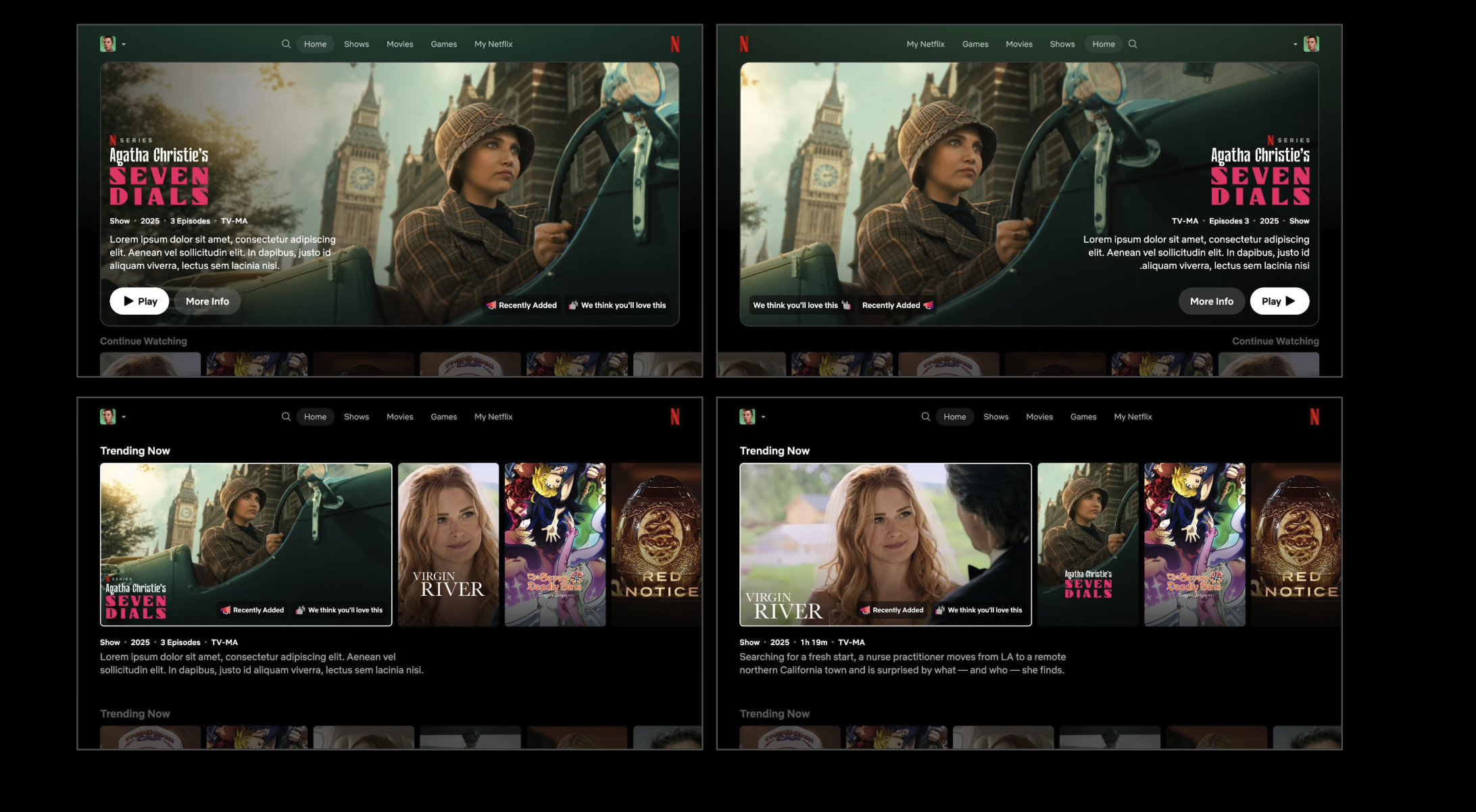
Task: Click upper 'Trending Now' heading in bottom-left mockup
Action: [135, 451]
